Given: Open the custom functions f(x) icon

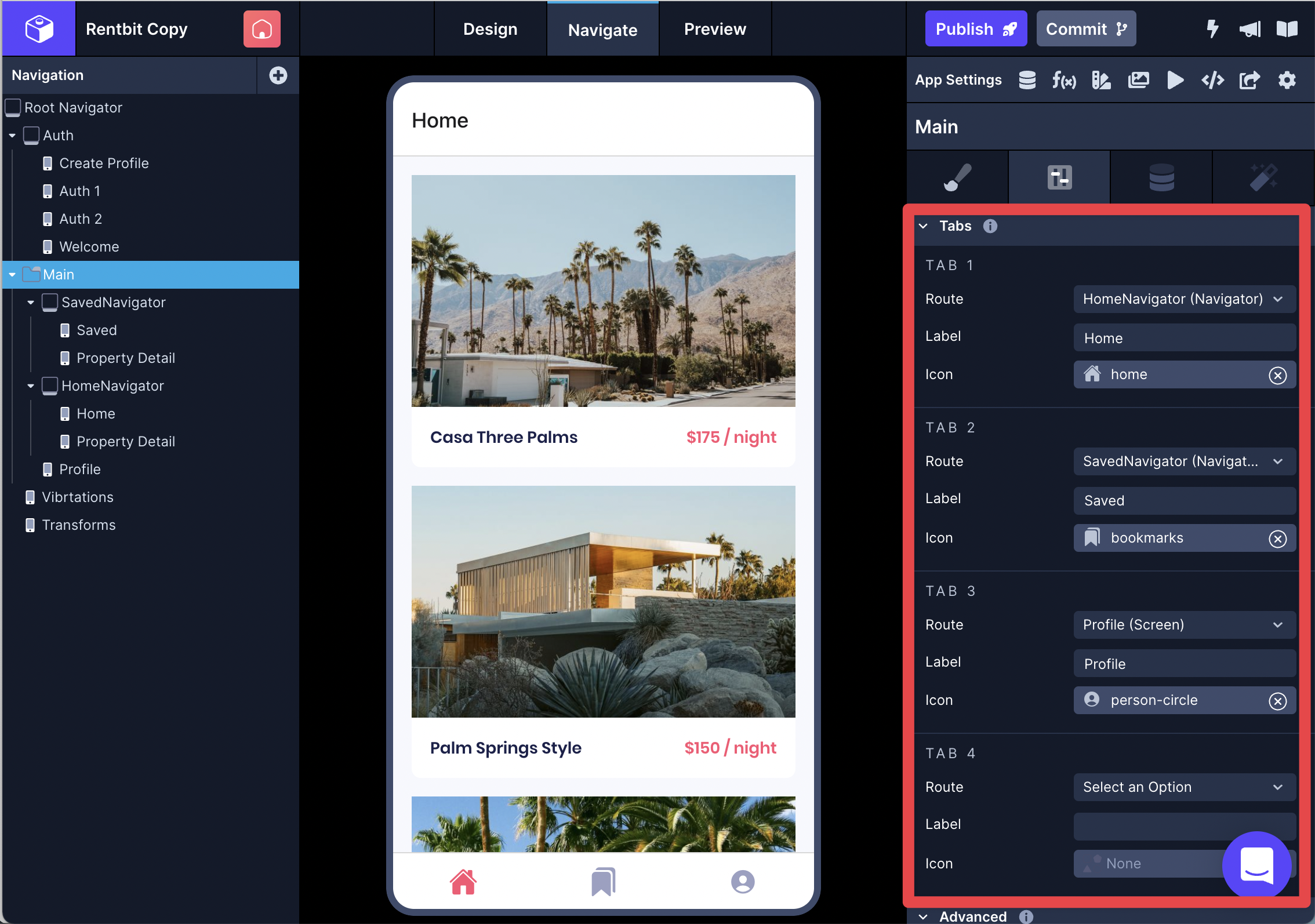Looking at the screenshot, I should pos(1064,80).
